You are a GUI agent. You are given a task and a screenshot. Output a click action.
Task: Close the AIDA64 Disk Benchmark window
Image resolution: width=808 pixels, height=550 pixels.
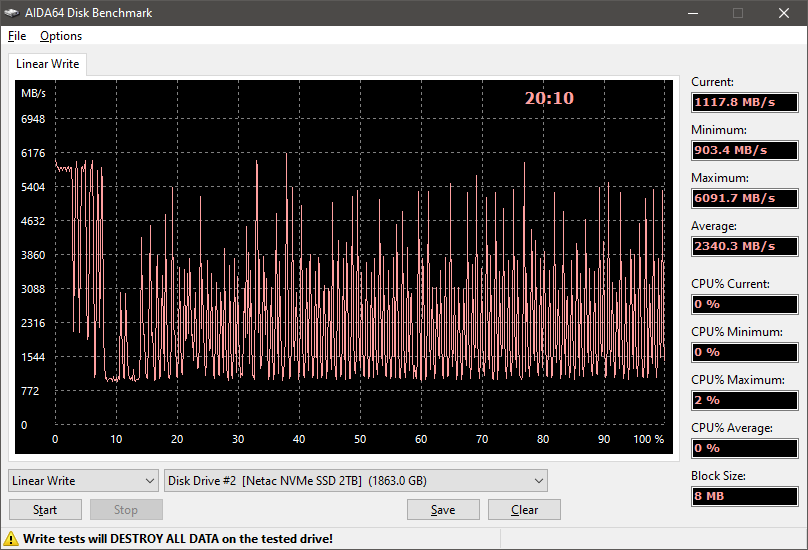click(784, 13)
